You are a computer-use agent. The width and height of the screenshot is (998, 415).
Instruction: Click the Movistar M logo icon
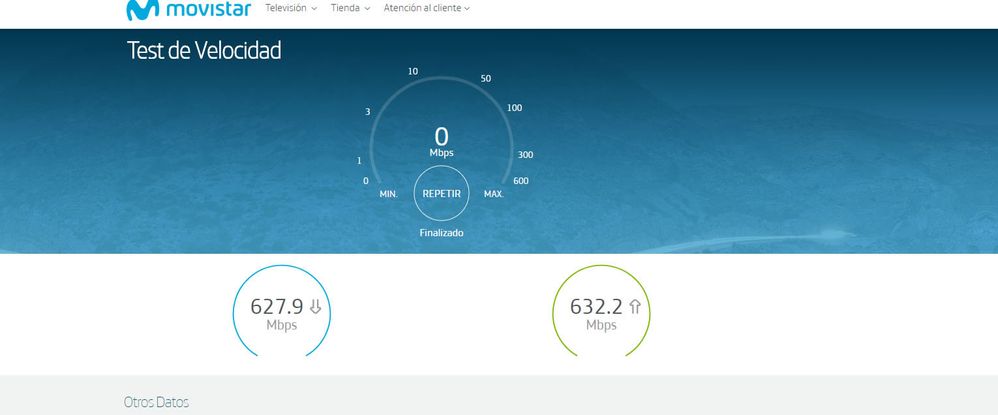141,10
